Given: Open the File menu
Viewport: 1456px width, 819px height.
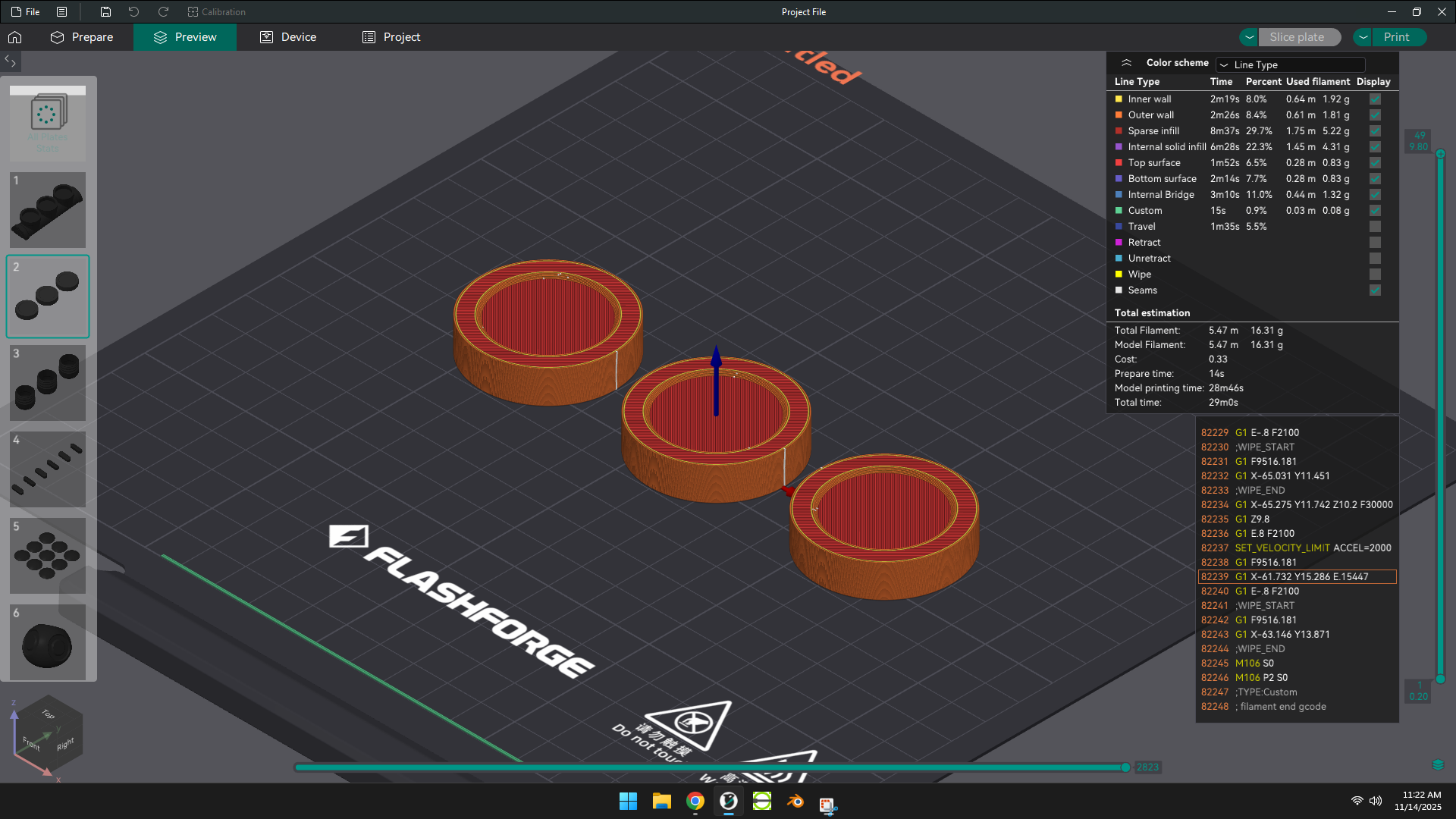Looking at the screenshot, I should (x=25, y=12).
